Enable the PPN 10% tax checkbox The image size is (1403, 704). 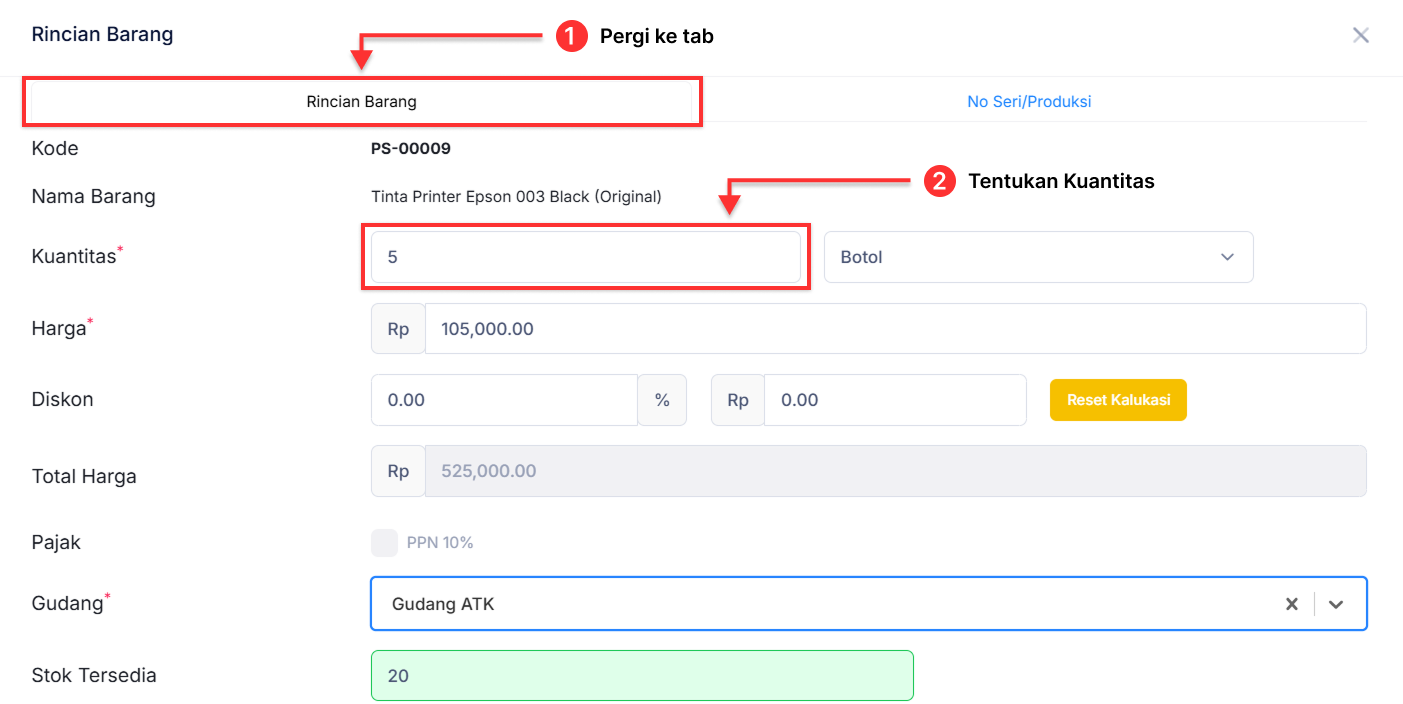pyautogui.click(x=384, y=542)
